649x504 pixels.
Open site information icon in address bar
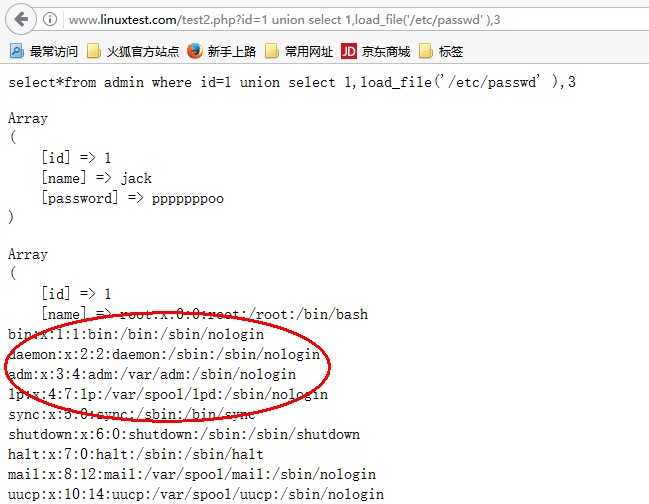click(50, 19)
